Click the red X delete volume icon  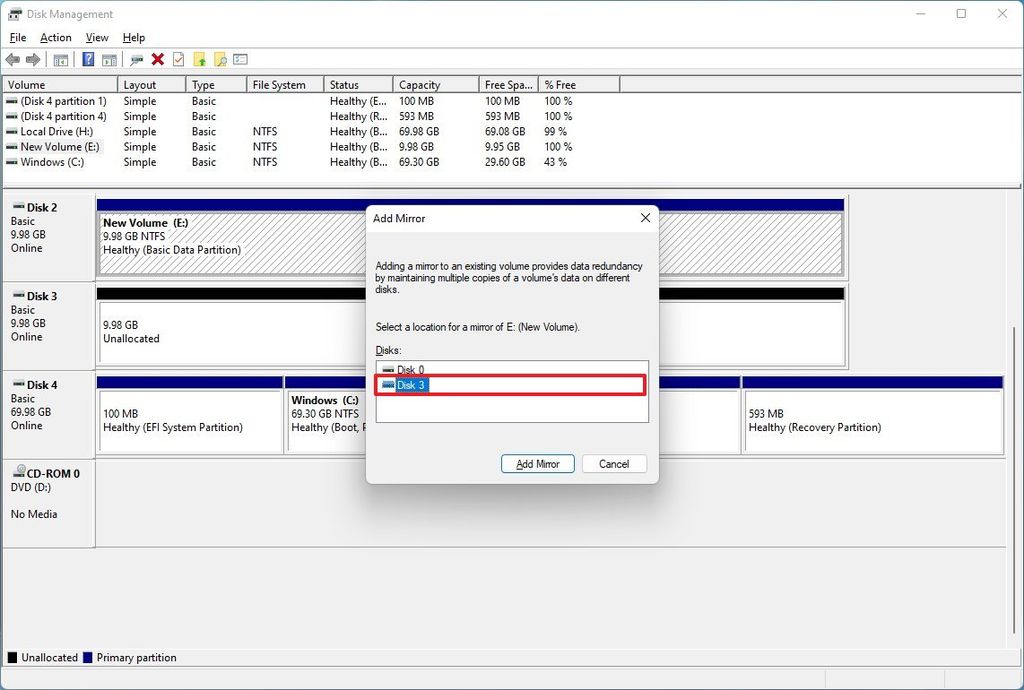(156, 59)
